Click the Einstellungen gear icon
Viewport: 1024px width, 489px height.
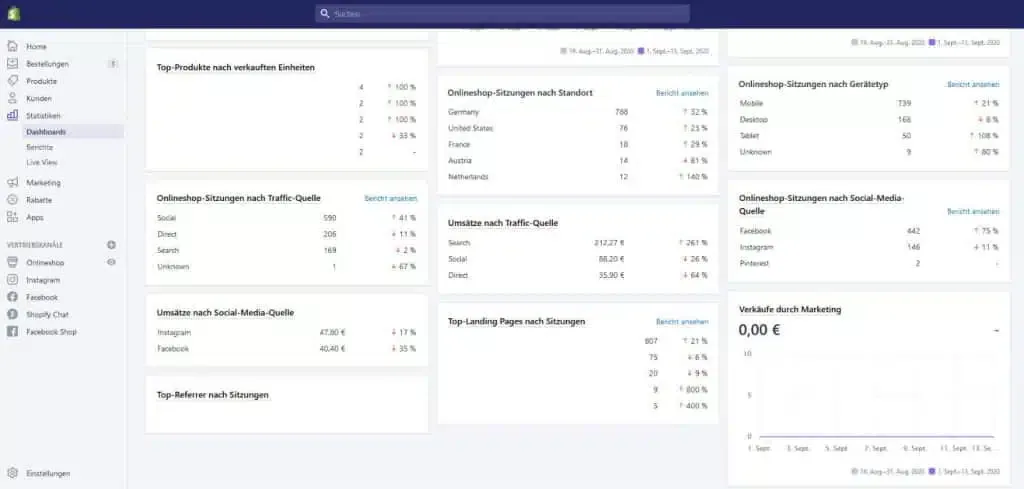[x=12, y=473]
